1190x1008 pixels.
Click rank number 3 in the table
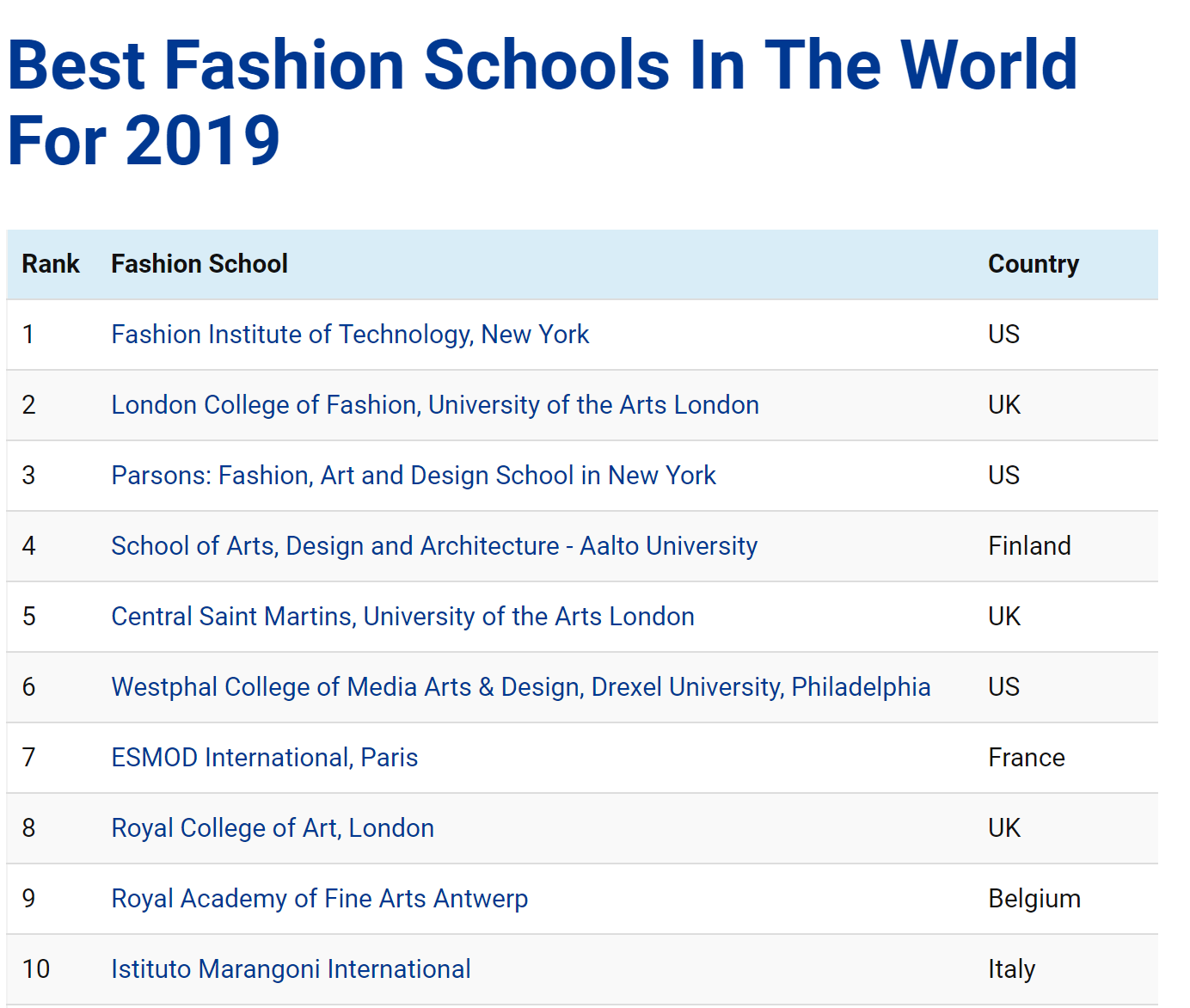pyautogui.click(x=29, y=476)
